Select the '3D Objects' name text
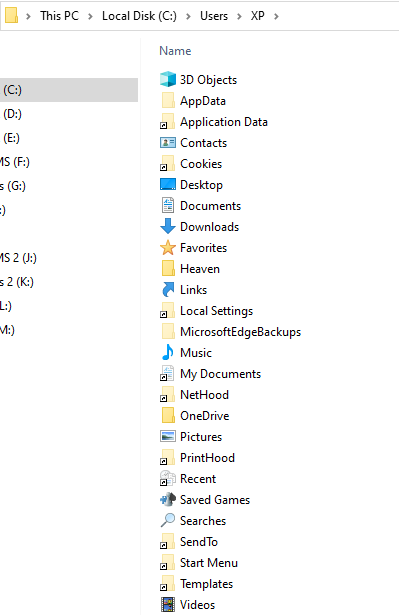The image size is (399, 615). [x=208, y=80]
